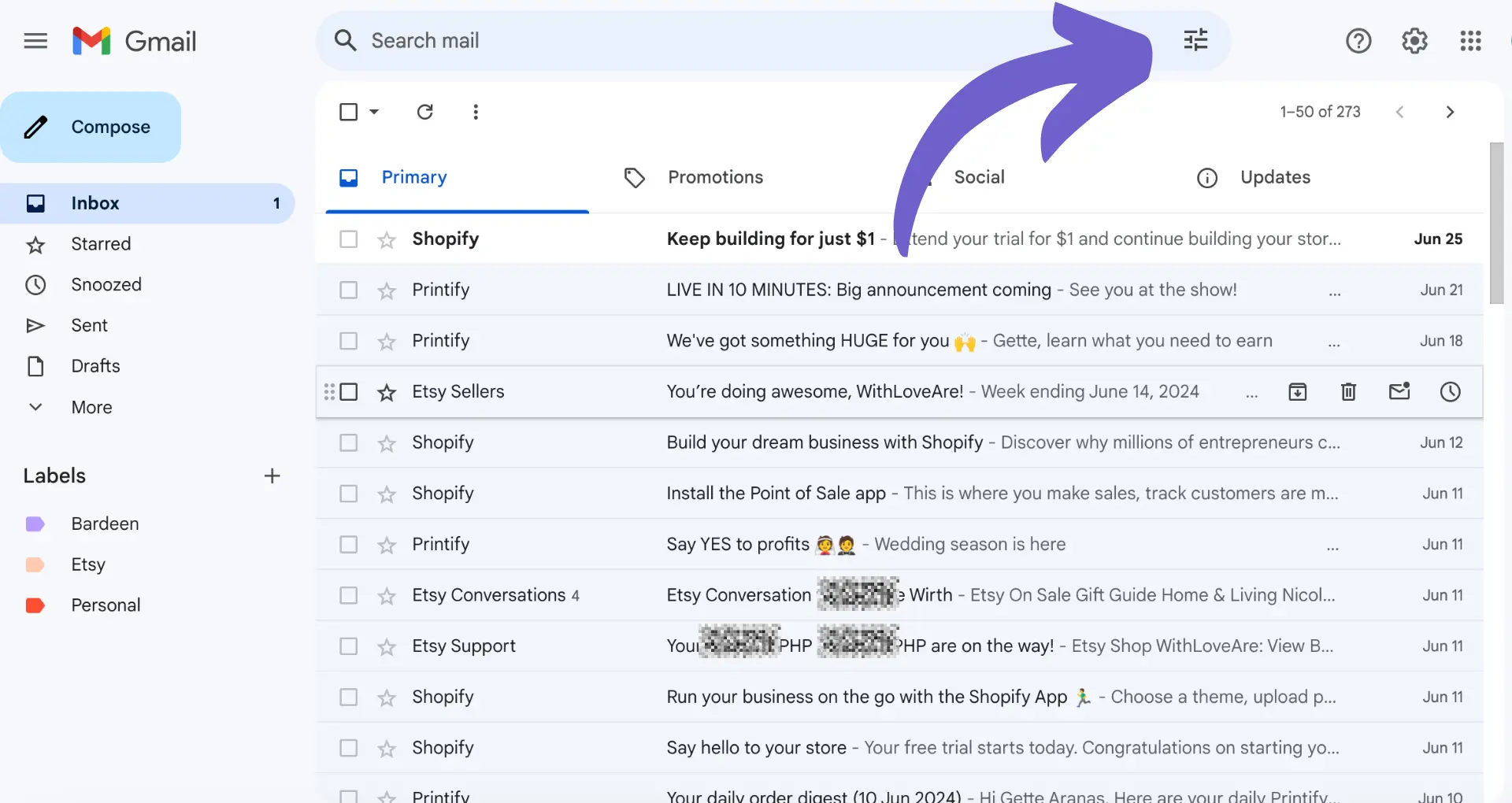Viewport: 1512px width, 803px height.
Task: Open the Updates tab
Action: 1275,177
